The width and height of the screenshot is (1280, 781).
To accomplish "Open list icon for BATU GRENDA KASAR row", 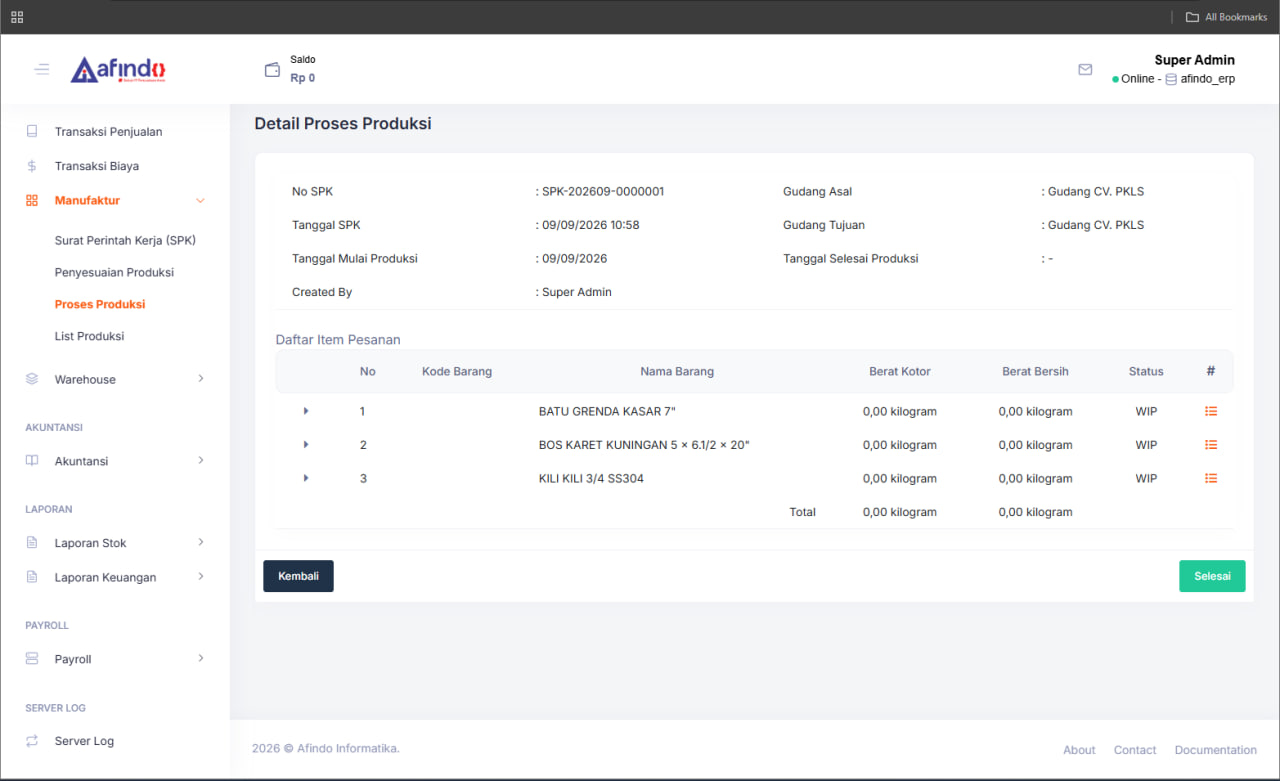I will 1211,411.
